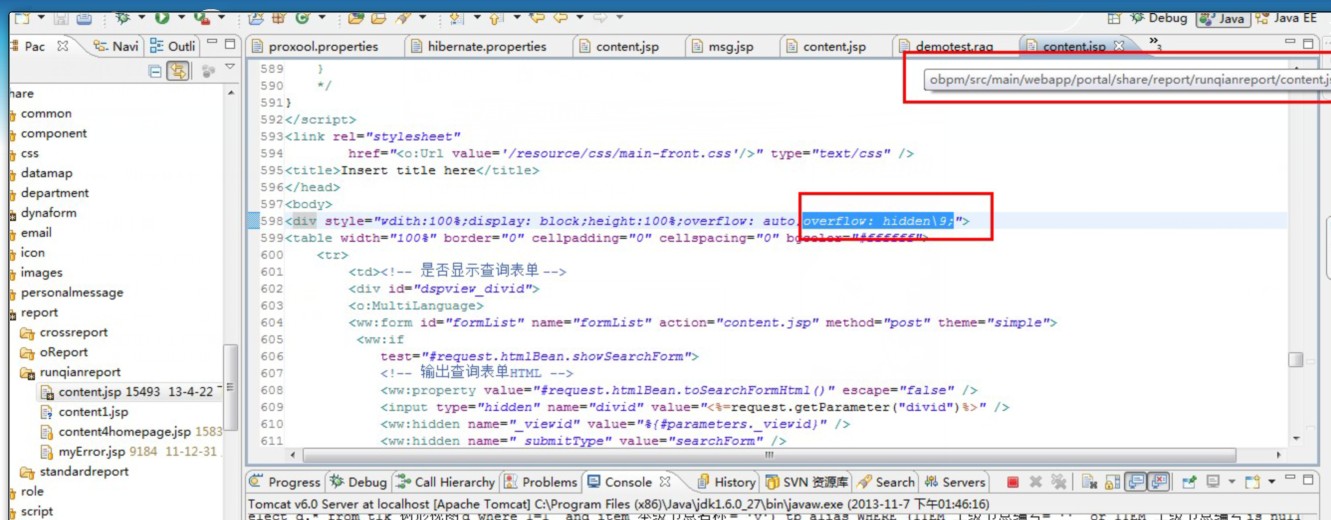Select the runqianreport folder
Viewport: 1331px width, 520px height.
click(70, 373)
